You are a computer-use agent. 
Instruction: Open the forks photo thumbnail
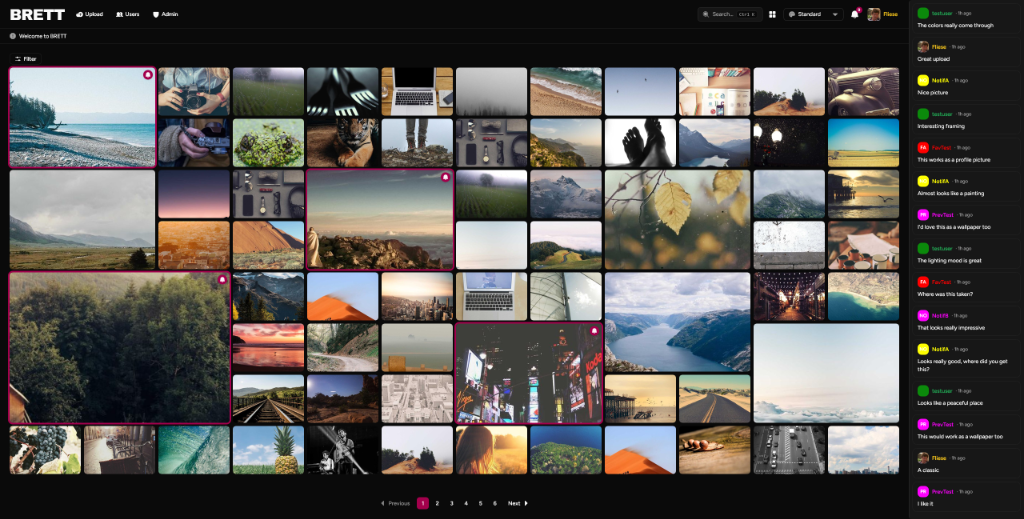click(x=343, y=92)
